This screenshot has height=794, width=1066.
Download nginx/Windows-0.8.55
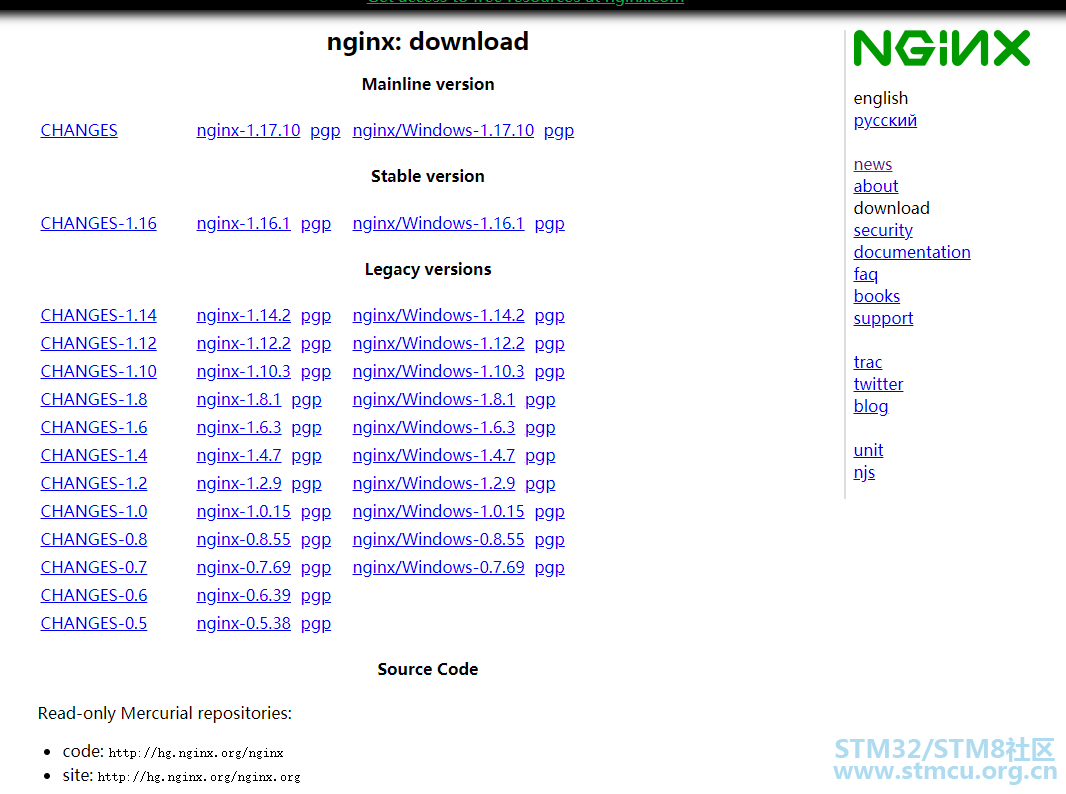(x=439, y=539)
